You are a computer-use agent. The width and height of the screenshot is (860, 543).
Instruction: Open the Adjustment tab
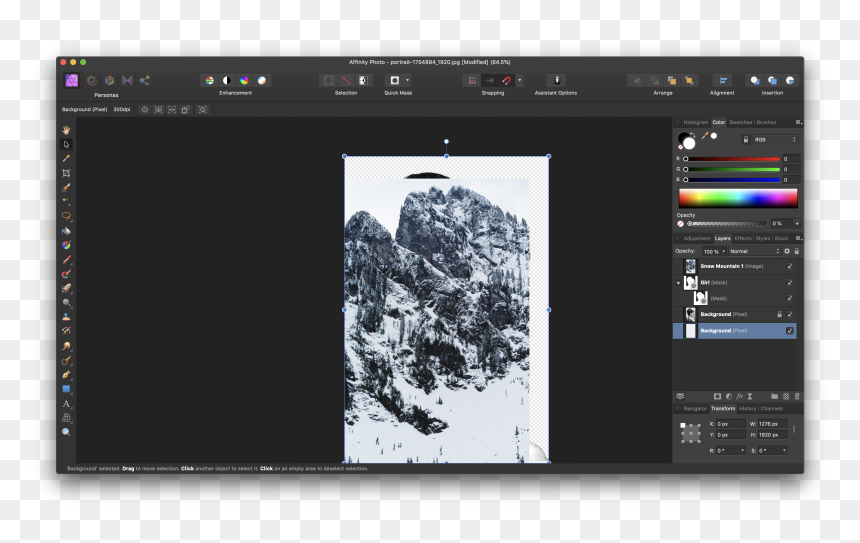click(697, 239)
